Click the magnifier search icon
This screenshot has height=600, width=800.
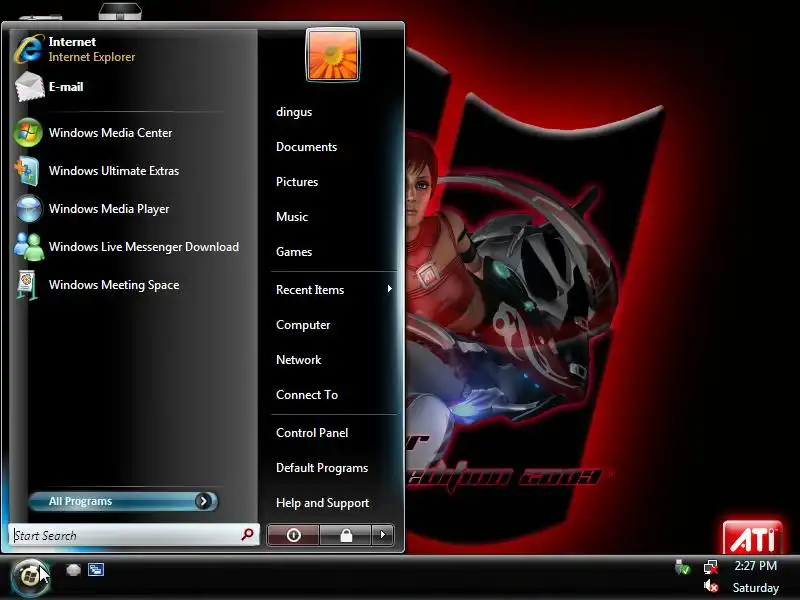248,534
